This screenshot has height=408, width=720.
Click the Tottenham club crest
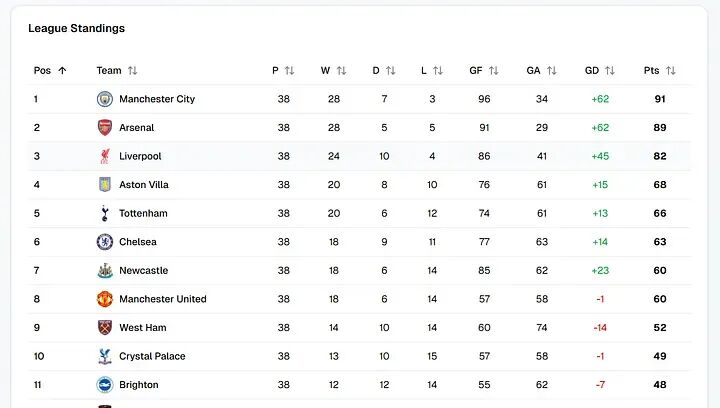point(105,213)
